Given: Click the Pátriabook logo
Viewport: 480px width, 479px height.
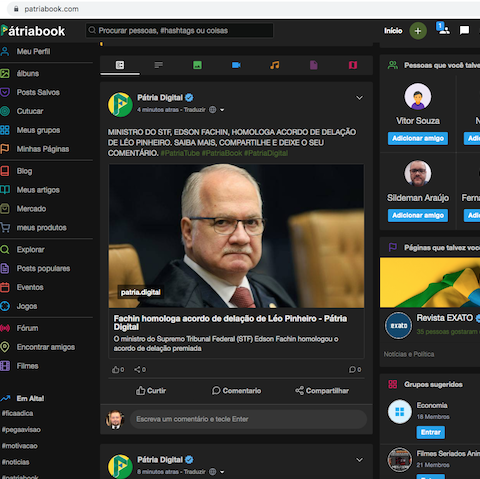Looking at the screenshot, I should coord(33,31).
